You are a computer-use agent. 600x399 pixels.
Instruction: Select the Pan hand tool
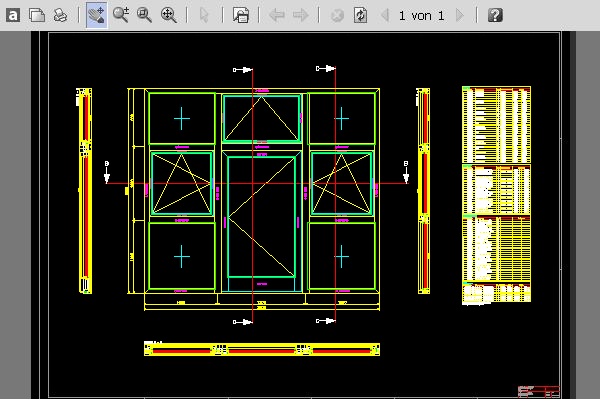[x=96, y=15]
